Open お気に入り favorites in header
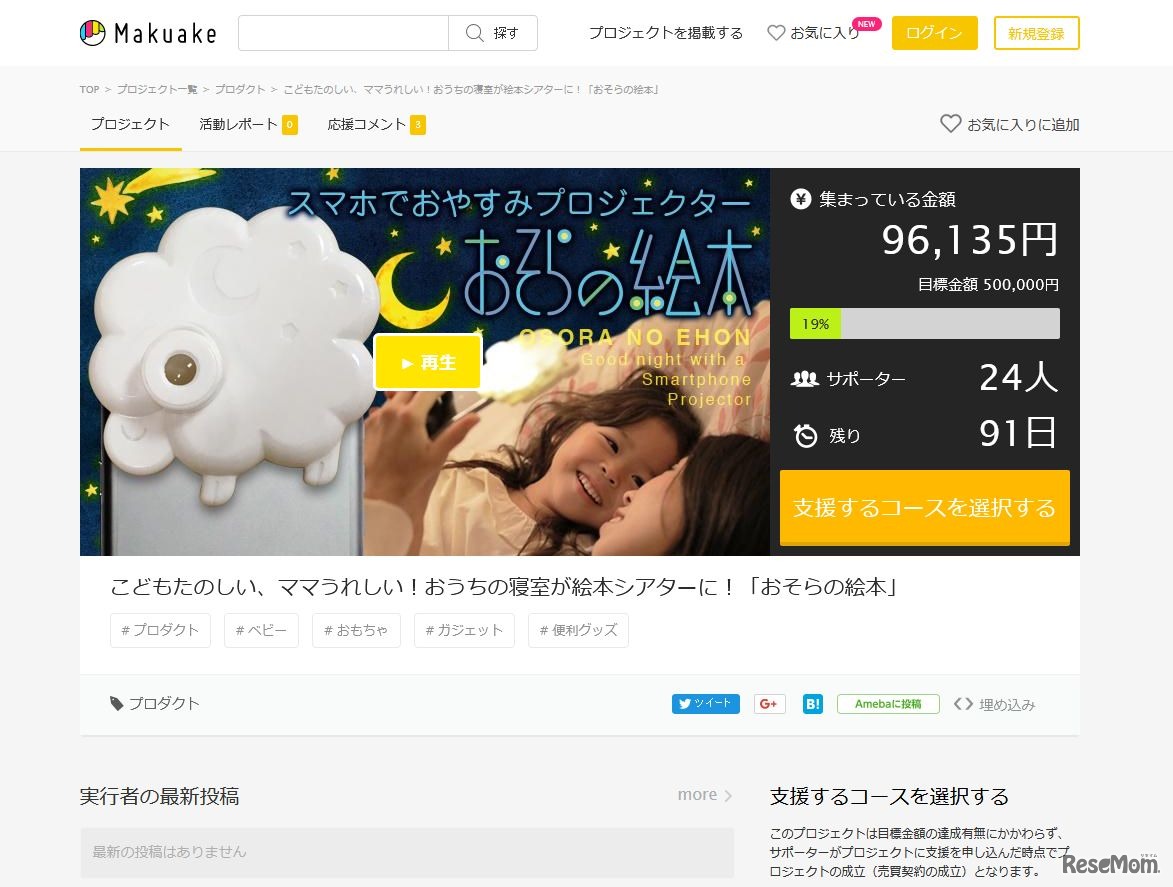1173x887 pixels. point(814,33)
